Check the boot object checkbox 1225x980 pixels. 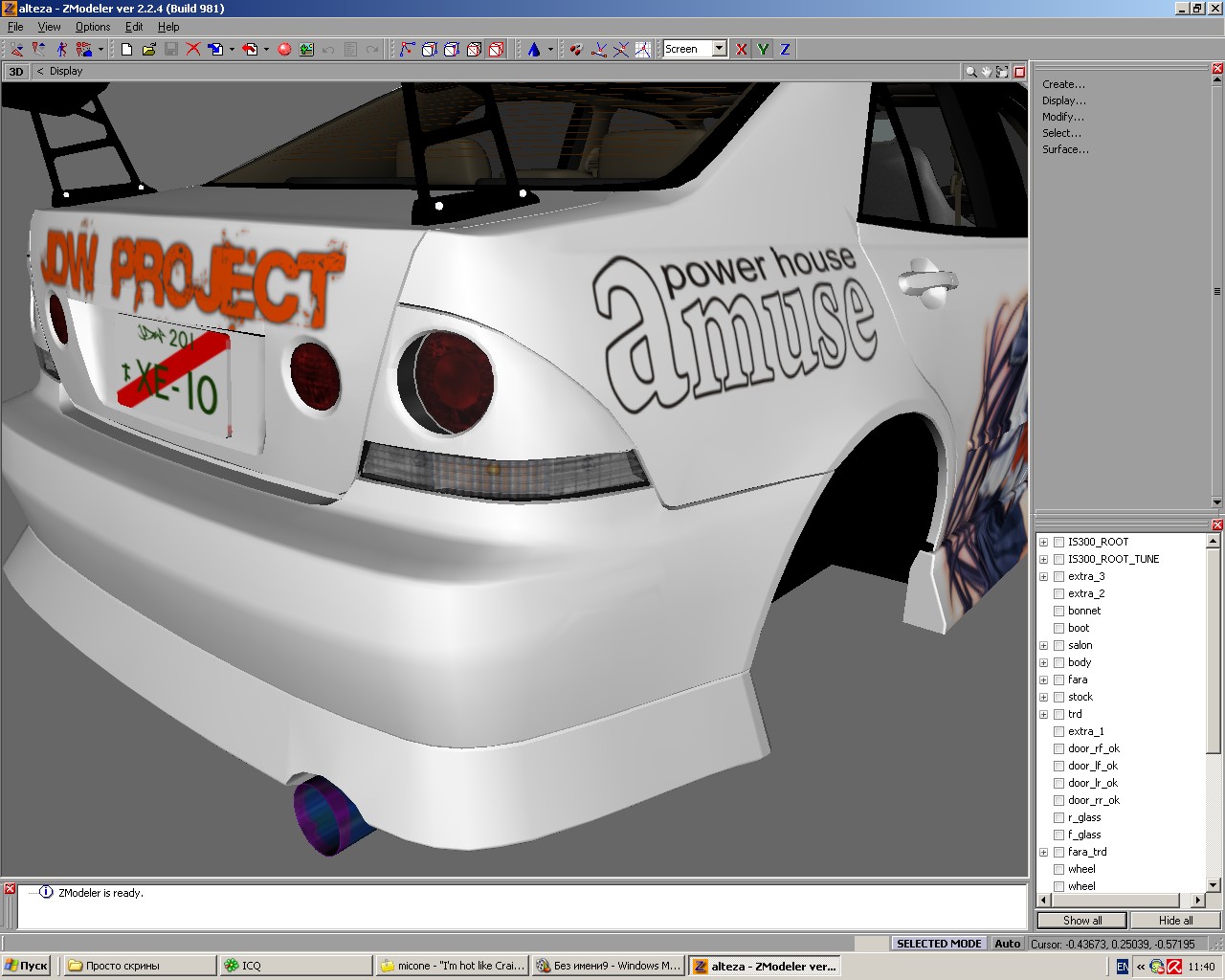[1058, 628]
